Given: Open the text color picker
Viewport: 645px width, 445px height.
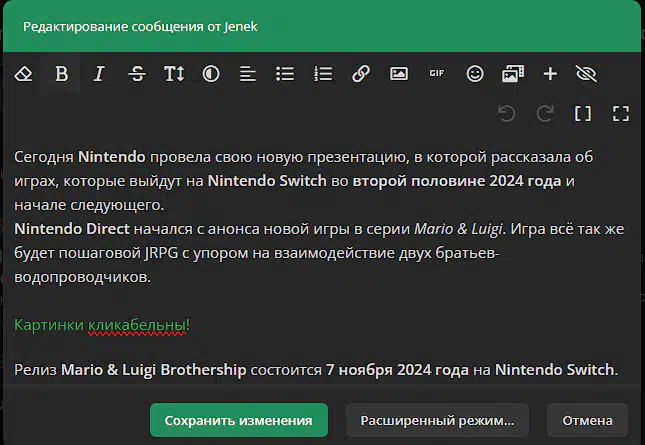Looking at the screenshot, I should 211,74.
